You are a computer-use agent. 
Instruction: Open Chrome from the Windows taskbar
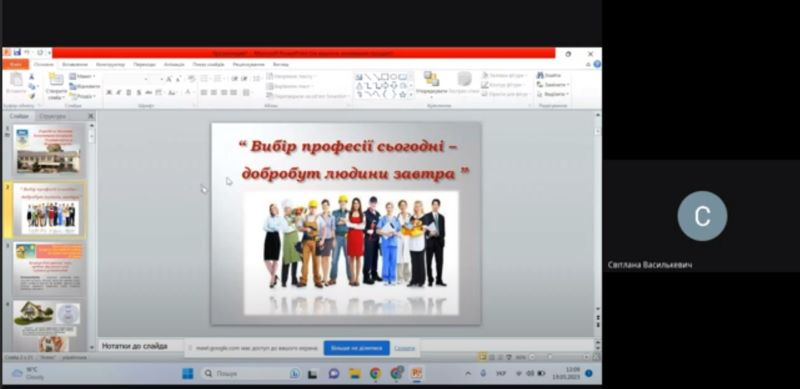(x=376, y=374)
